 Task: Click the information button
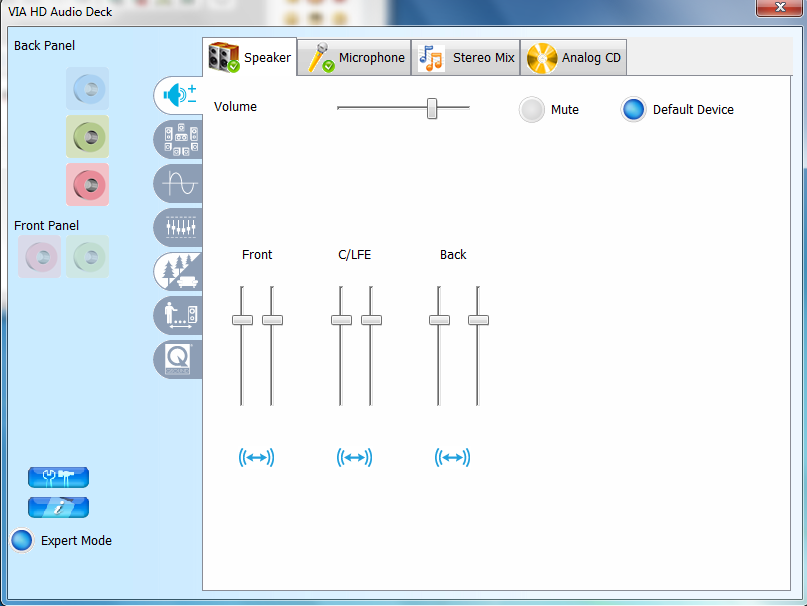(58, 507)
